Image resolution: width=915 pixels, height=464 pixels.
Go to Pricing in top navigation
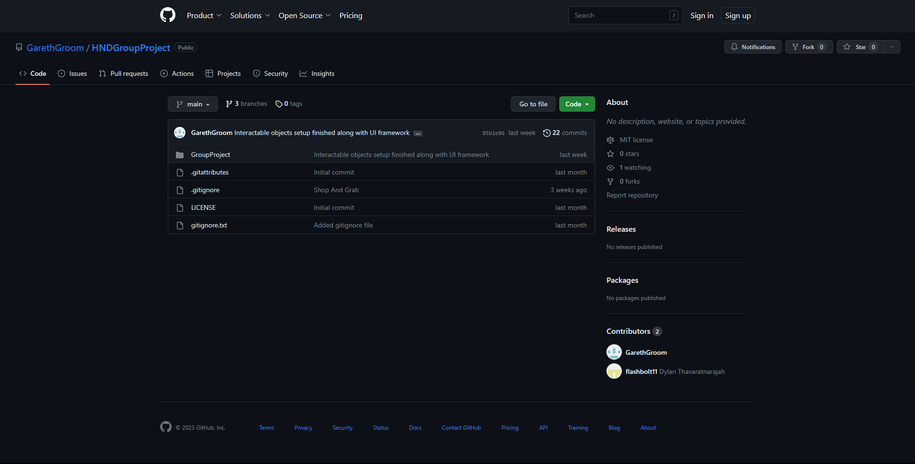[x=351, y=16]
